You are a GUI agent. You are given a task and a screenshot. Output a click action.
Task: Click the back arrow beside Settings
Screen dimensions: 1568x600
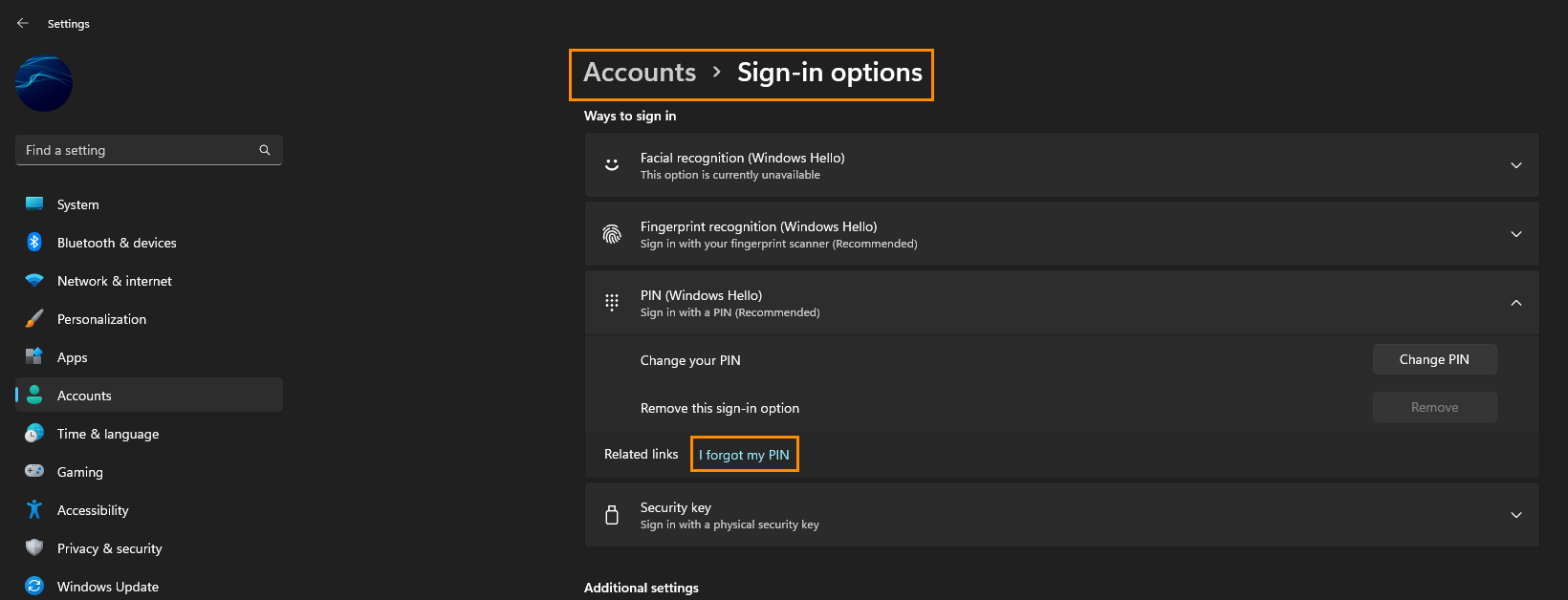23,23
